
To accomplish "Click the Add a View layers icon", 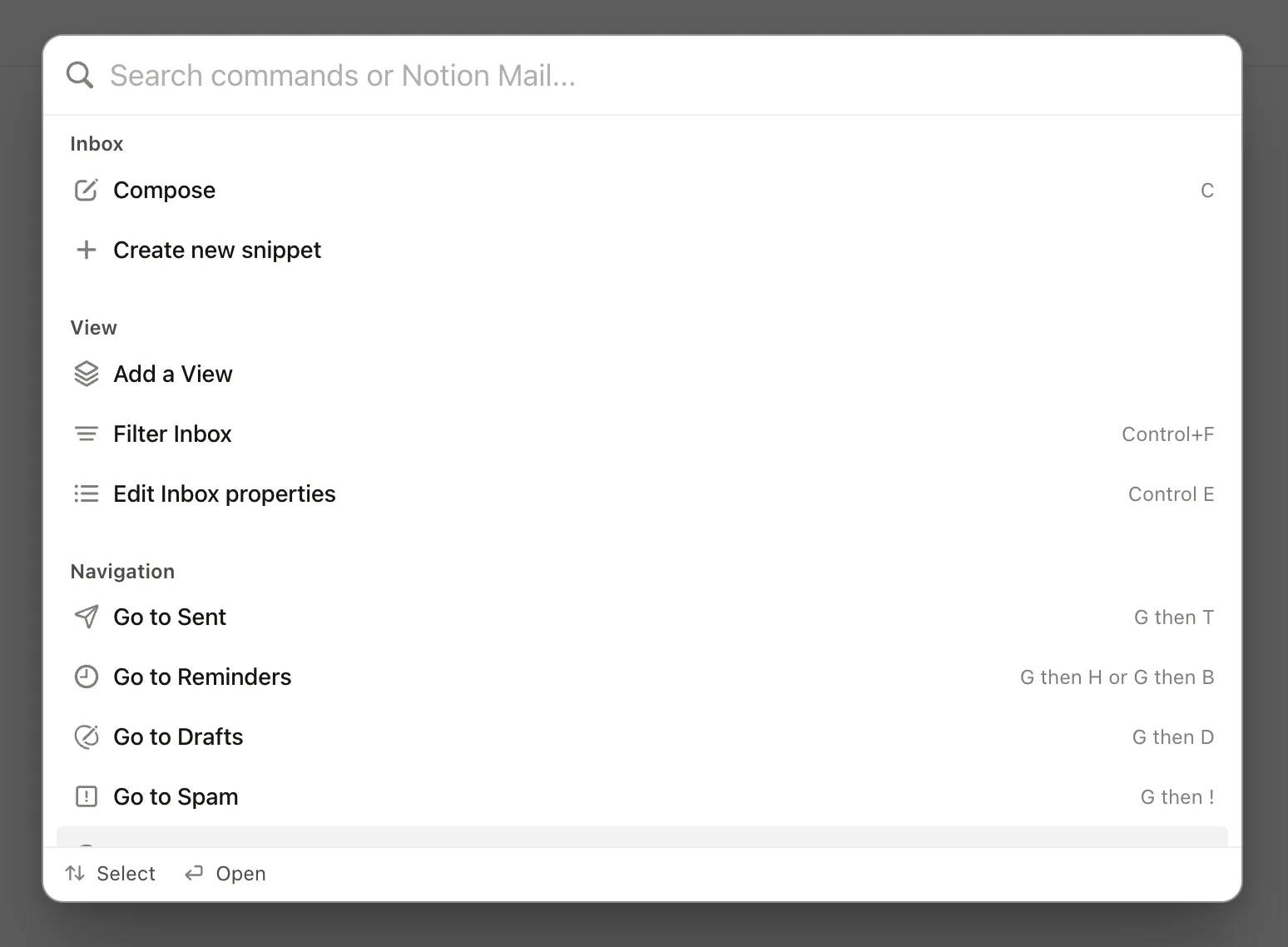I will (x=87, y=374).
